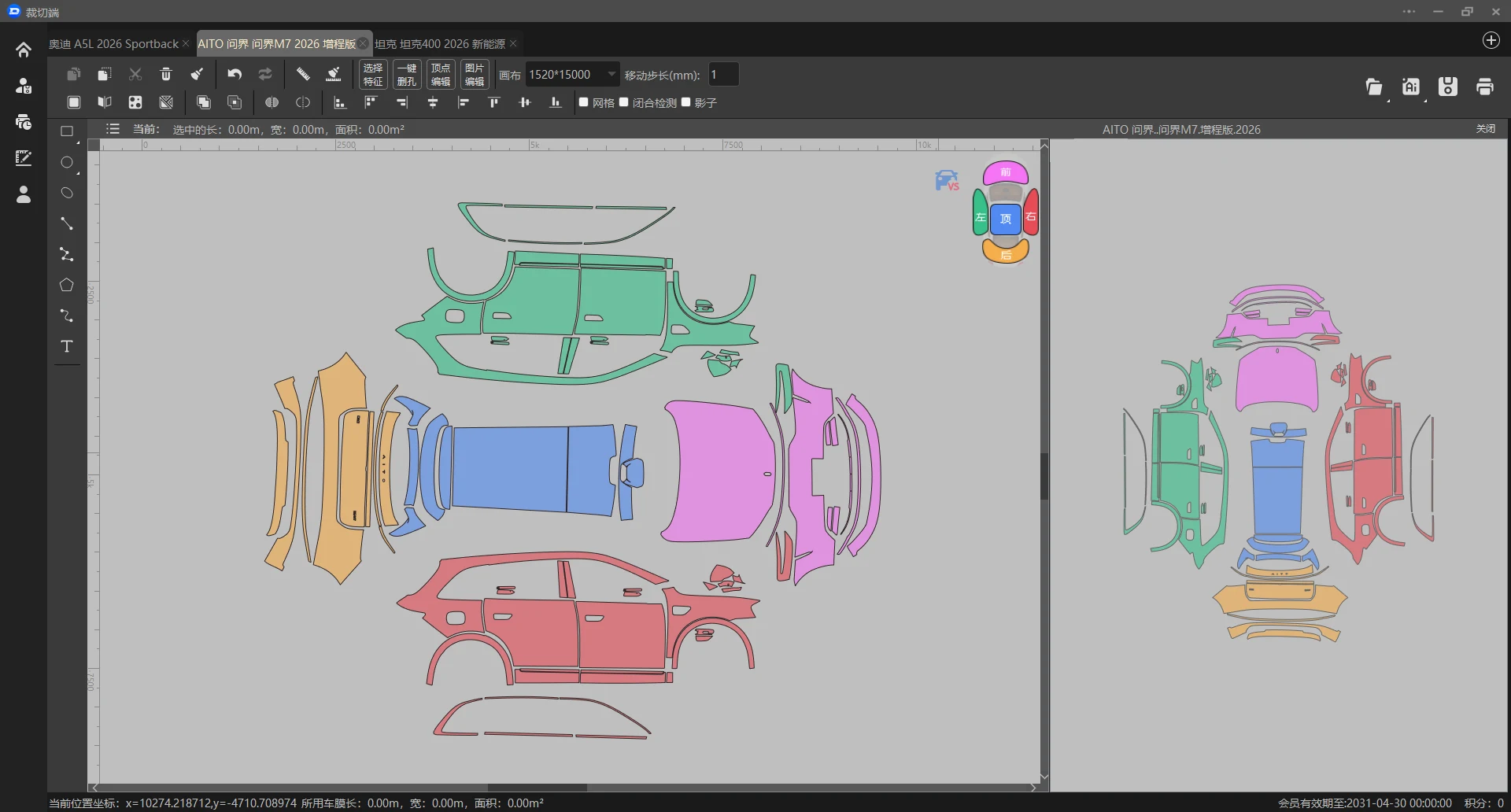Screen dimensions: 1511x812
Task: Click the canvas horizontal scrollbar thumb
Action: coord(538,787)
